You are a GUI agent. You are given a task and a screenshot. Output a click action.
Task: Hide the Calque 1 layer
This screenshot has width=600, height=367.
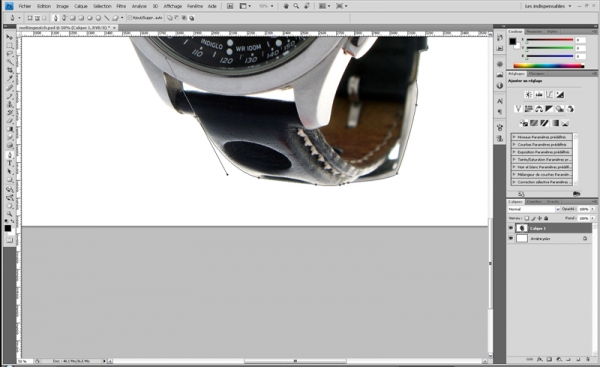[510, 228]
